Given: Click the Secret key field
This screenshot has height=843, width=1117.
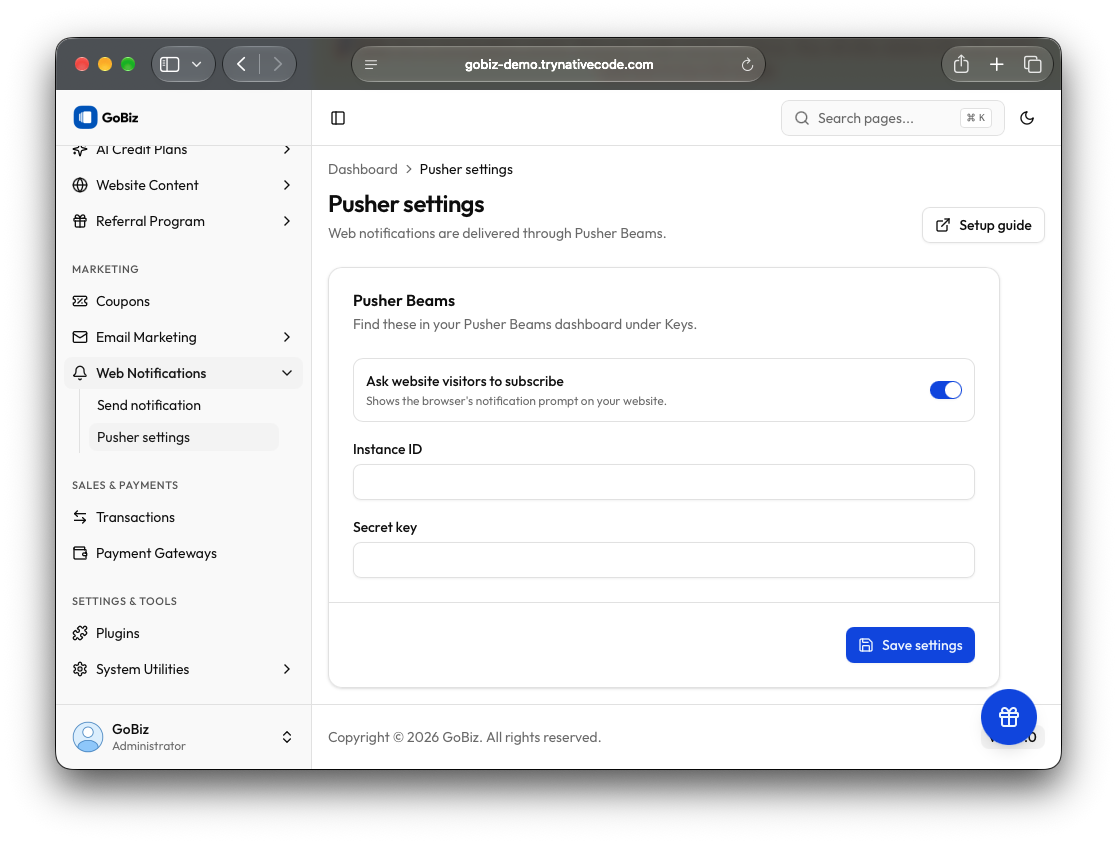Looking at the screenshot, I should click(663, 560).
